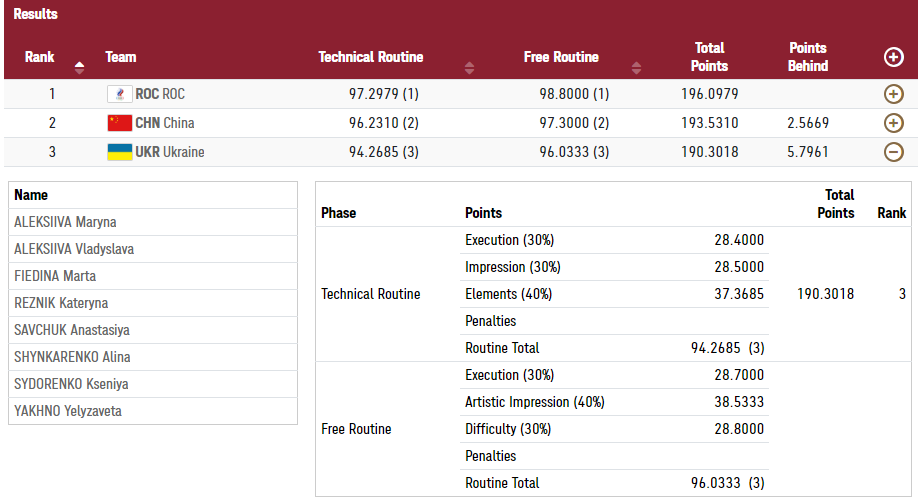Image resolution: width=920 pixels, height=499 pixels.
Task: Expand all rows with header plus icon
Action: [894, 57]
